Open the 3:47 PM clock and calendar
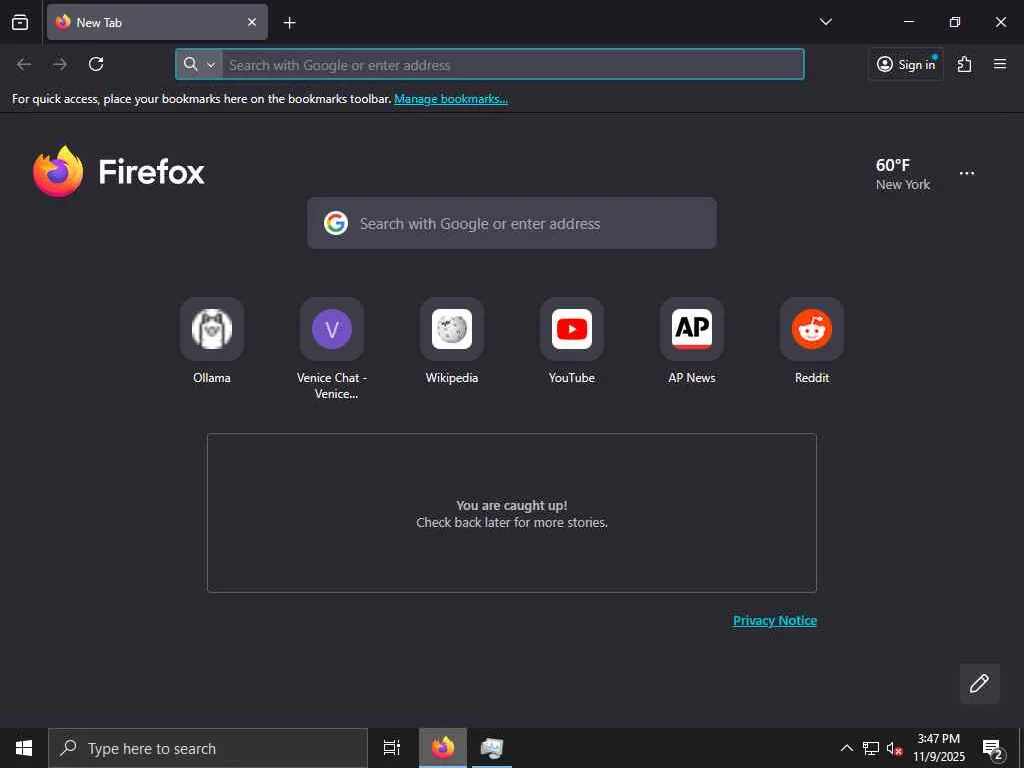 point(938,748)
